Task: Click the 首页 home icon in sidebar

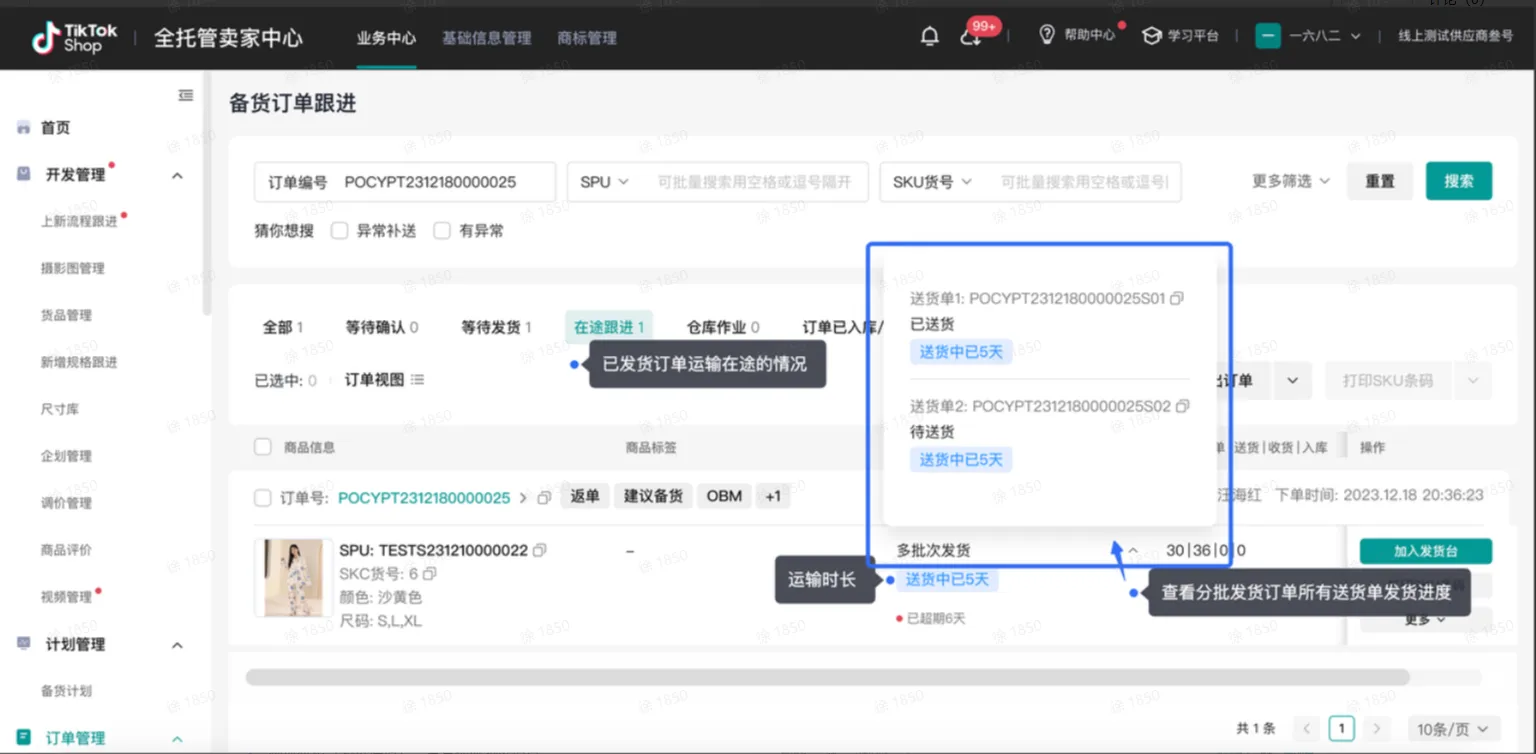Action: [23, 128]
